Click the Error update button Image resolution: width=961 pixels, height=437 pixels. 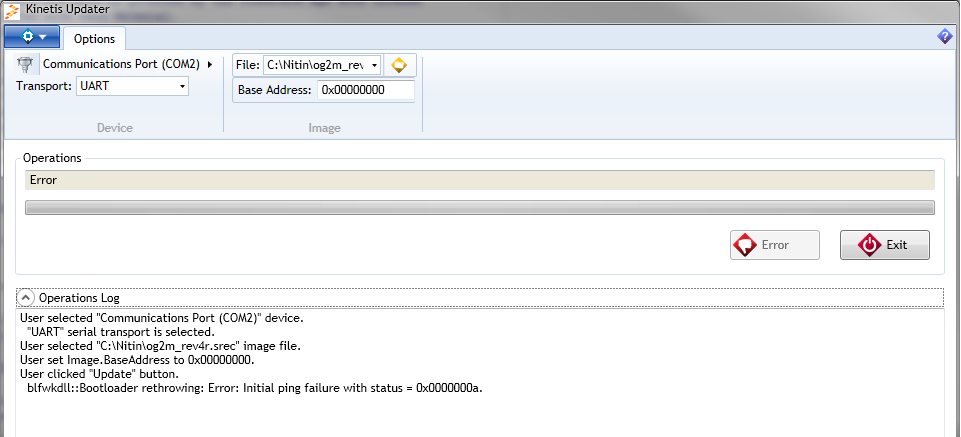775,245
